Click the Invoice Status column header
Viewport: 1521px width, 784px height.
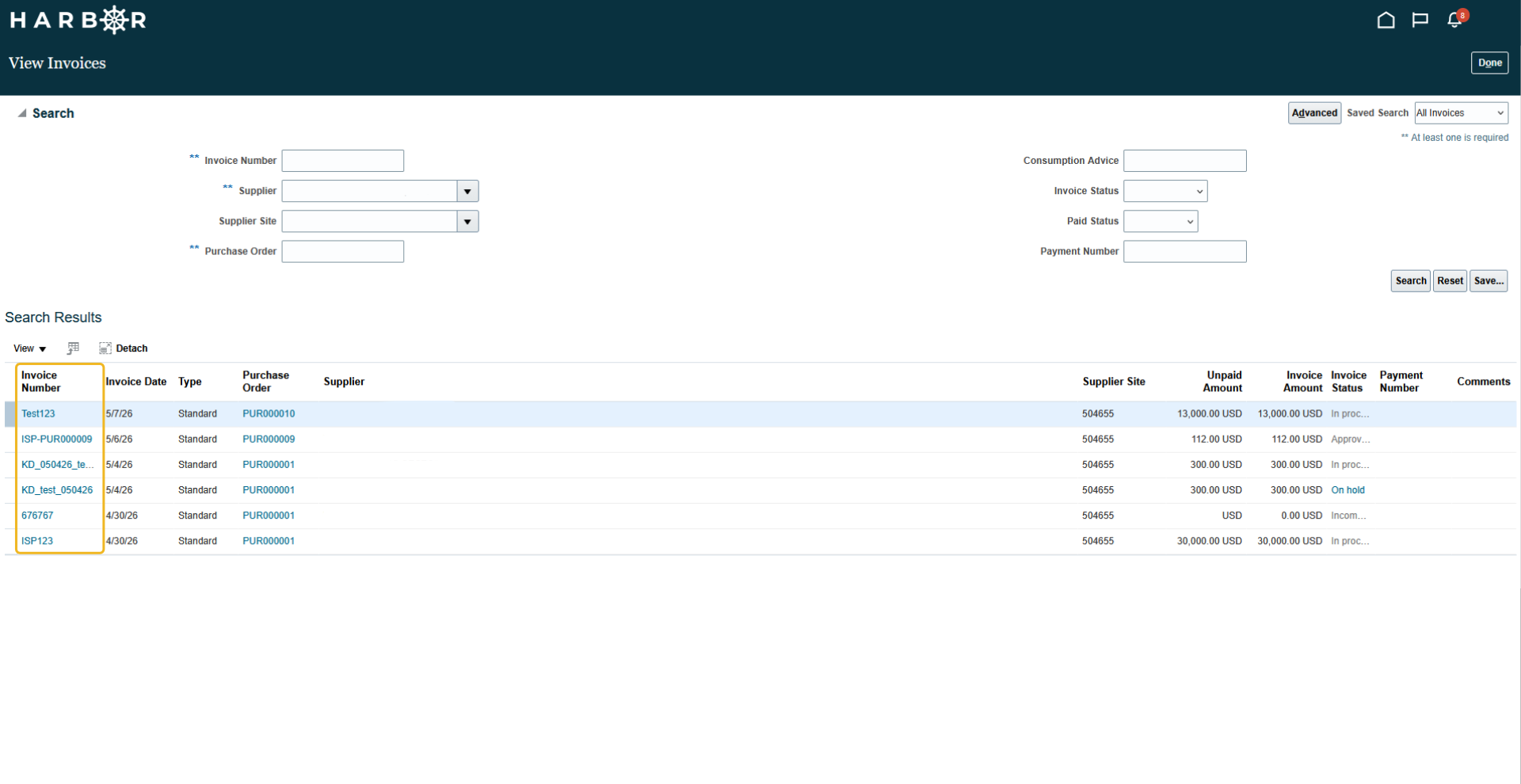pyautogui.click(x=1348, y=382)
